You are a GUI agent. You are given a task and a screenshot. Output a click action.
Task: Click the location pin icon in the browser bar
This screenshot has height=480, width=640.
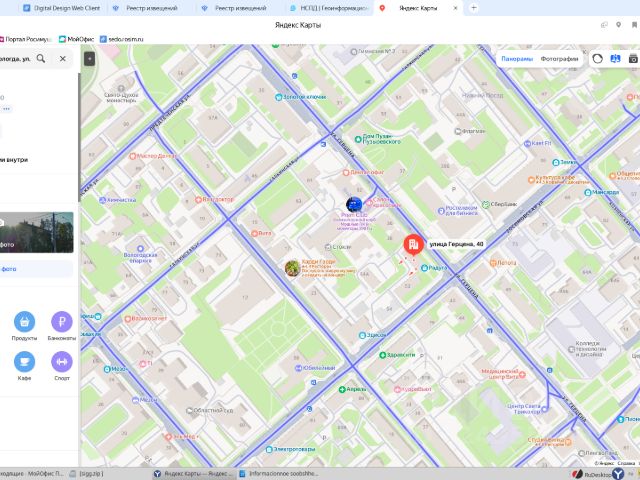click(x=619, y=25)
